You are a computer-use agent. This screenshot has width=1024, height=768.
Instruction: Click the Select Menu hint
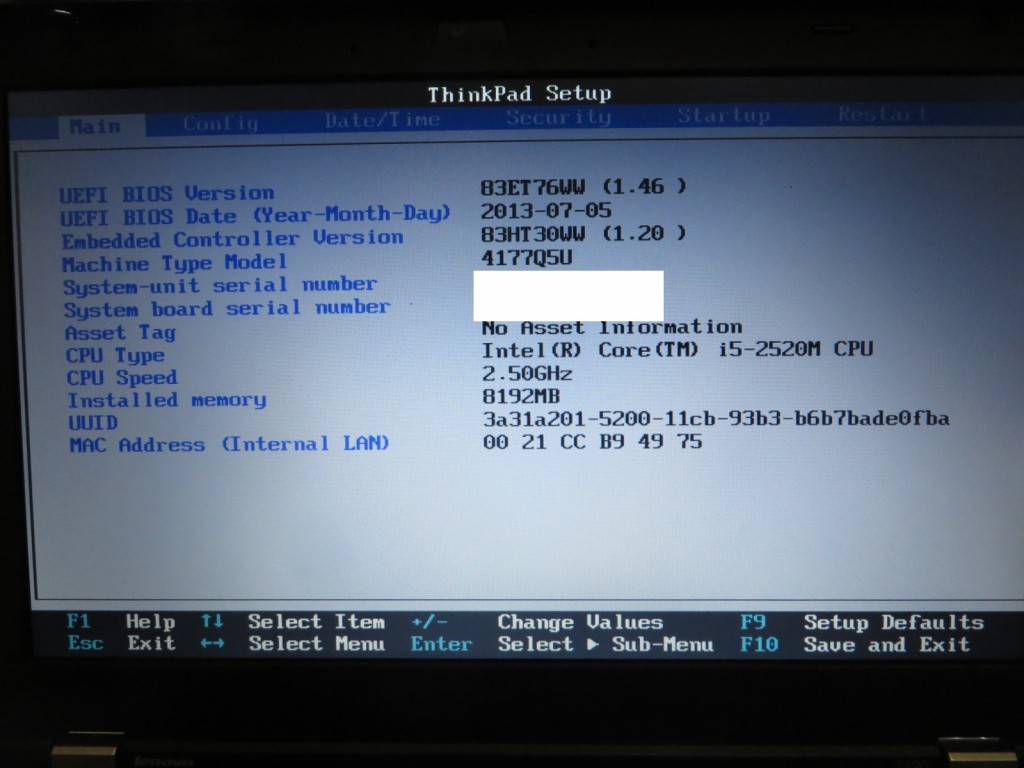317,644
